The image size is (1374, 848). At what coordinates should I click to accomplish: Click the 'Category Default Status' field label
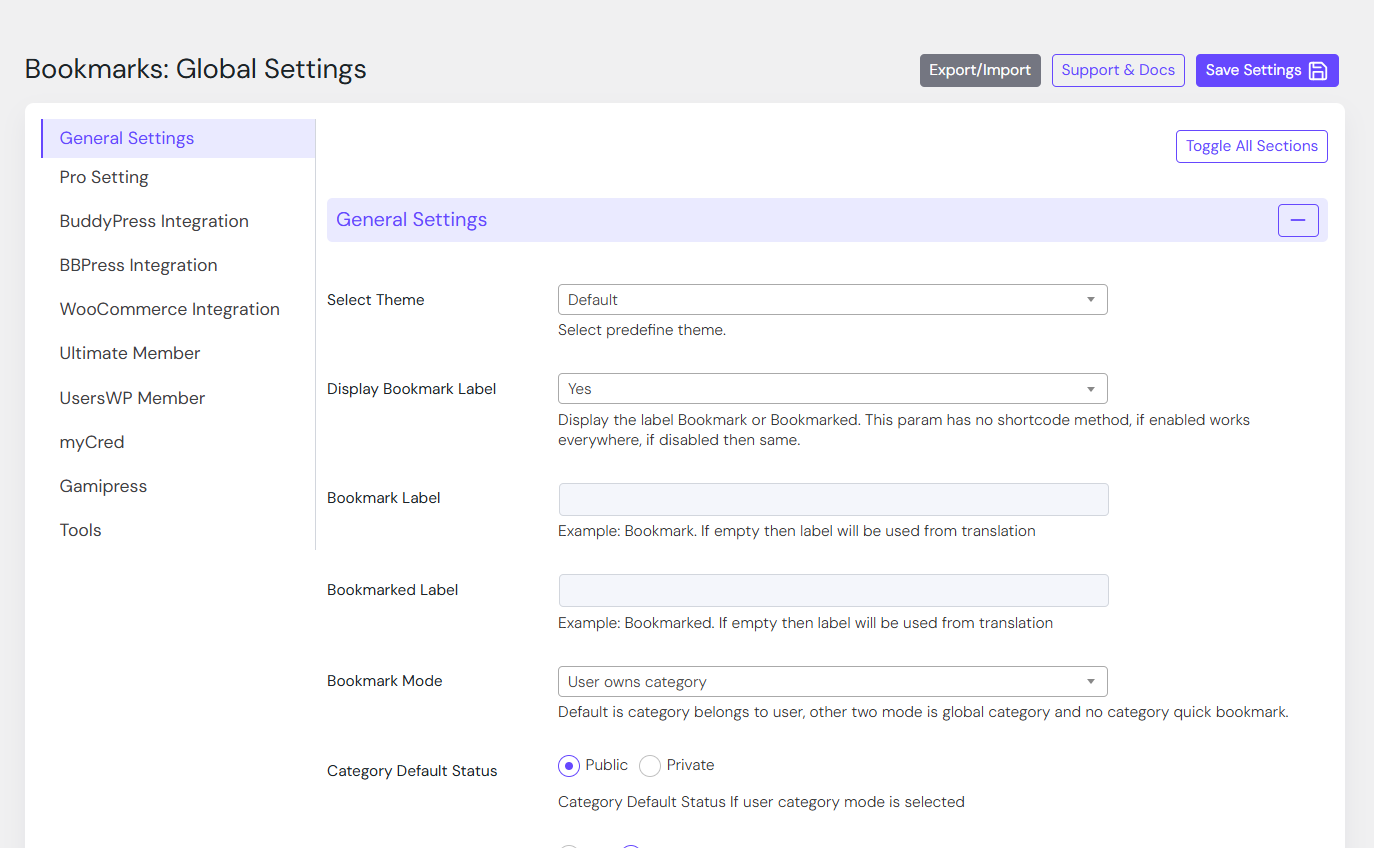pos(412,771)
